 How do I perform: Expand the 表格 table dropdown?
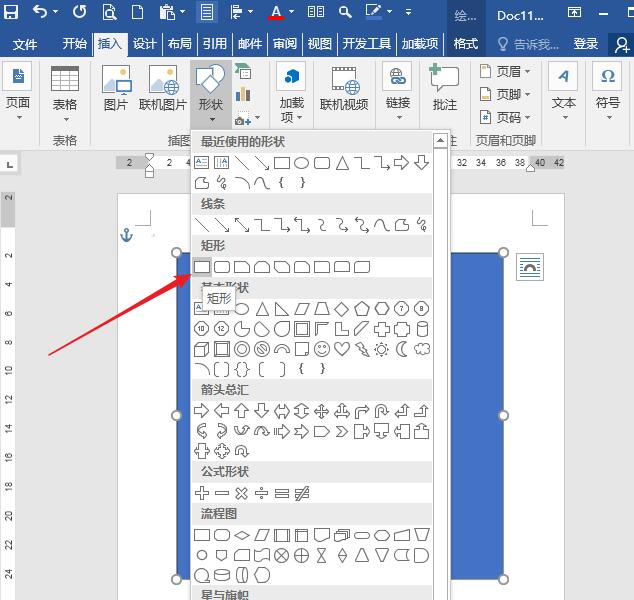point(65,105)
